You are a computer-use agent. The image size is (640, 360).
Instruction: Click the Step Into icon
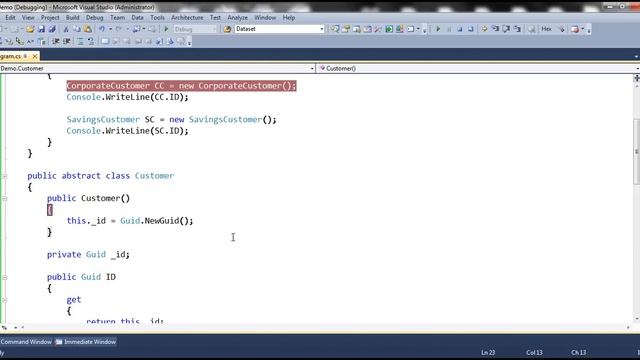tap(495, 29)
